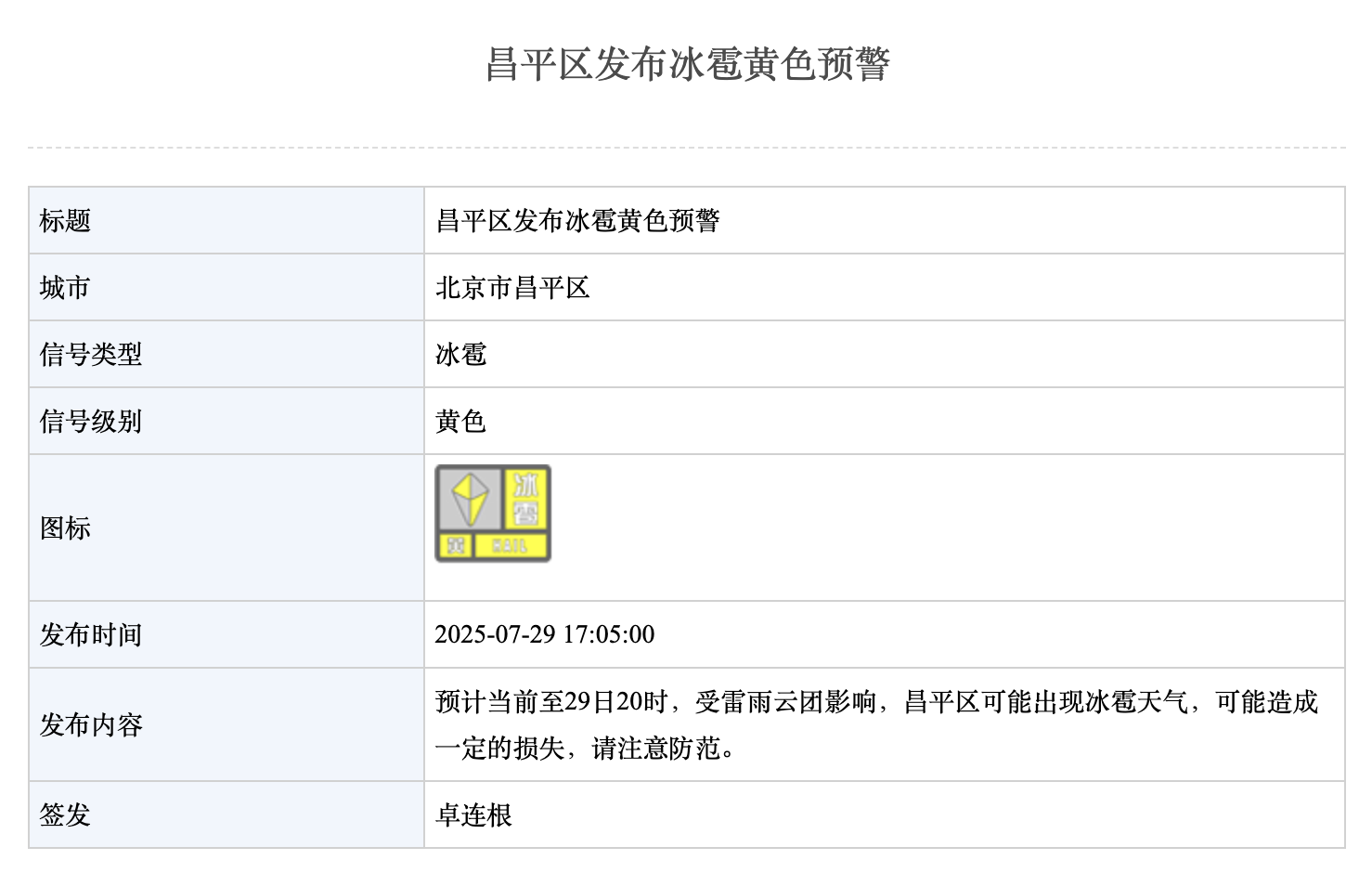Click the city value 北京市昌平区

512,288
